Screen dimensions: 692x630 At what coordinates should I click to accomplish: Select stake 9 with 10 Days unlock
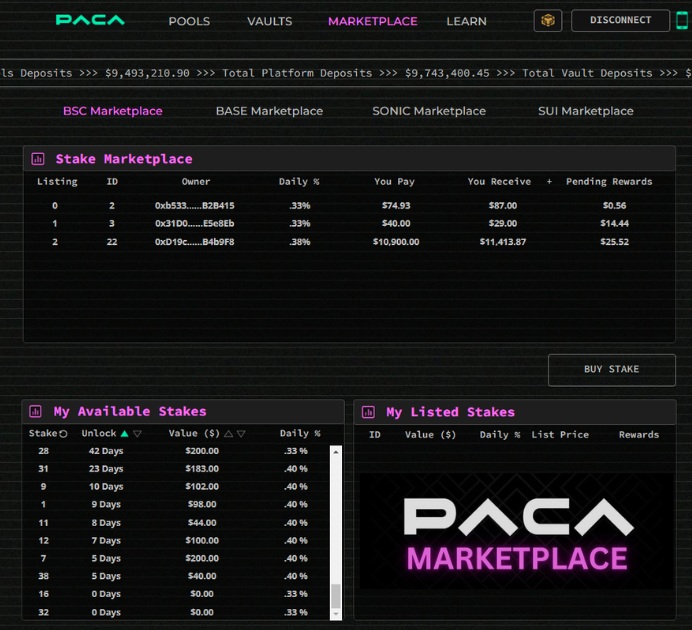pyautogui.click(x=177, y=487)
